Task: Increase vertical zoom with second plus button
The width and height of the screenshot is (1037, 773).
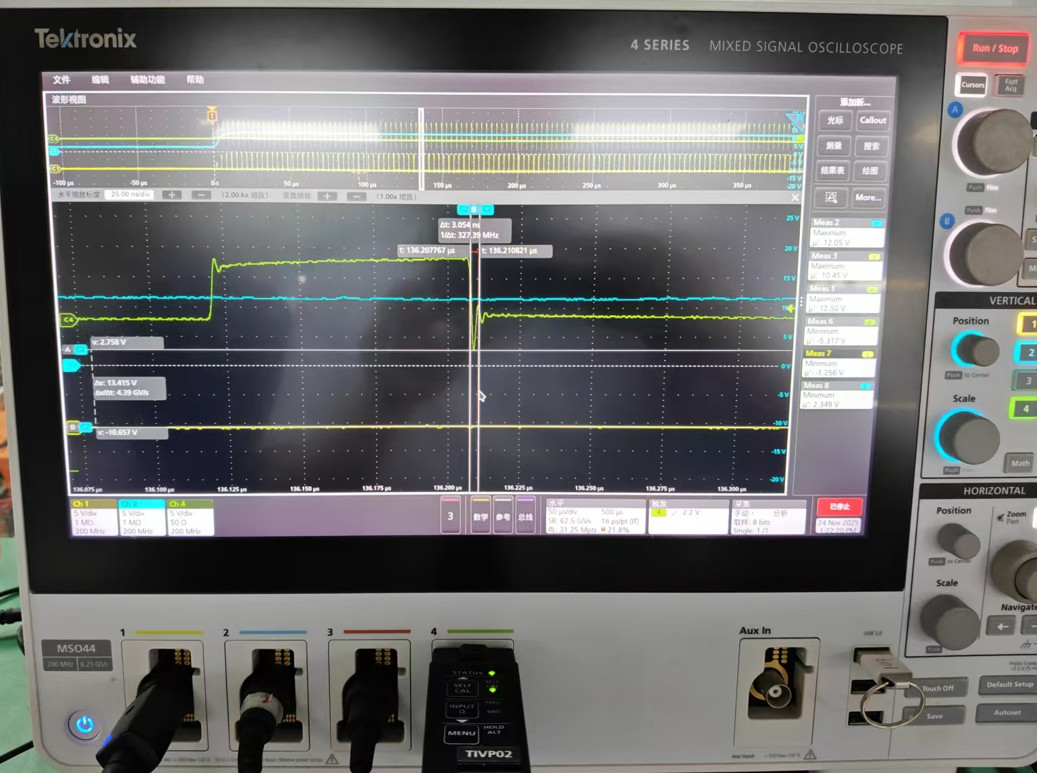Action: coord(327,196)
